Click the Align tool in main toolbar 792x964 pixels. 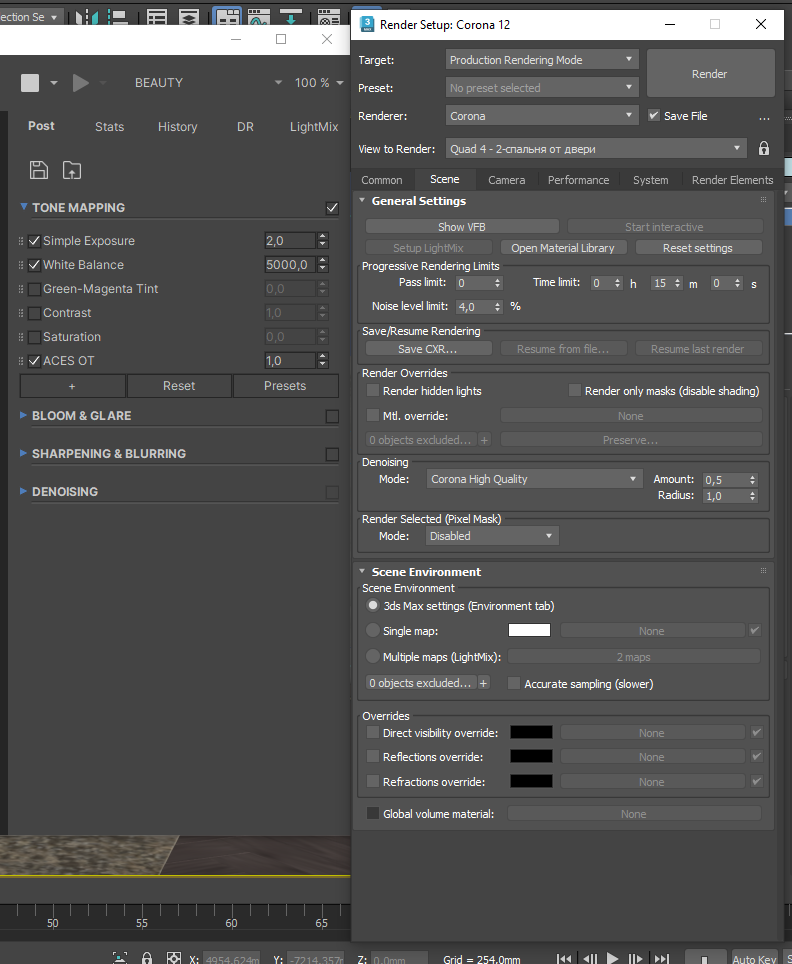click(117, 17)
